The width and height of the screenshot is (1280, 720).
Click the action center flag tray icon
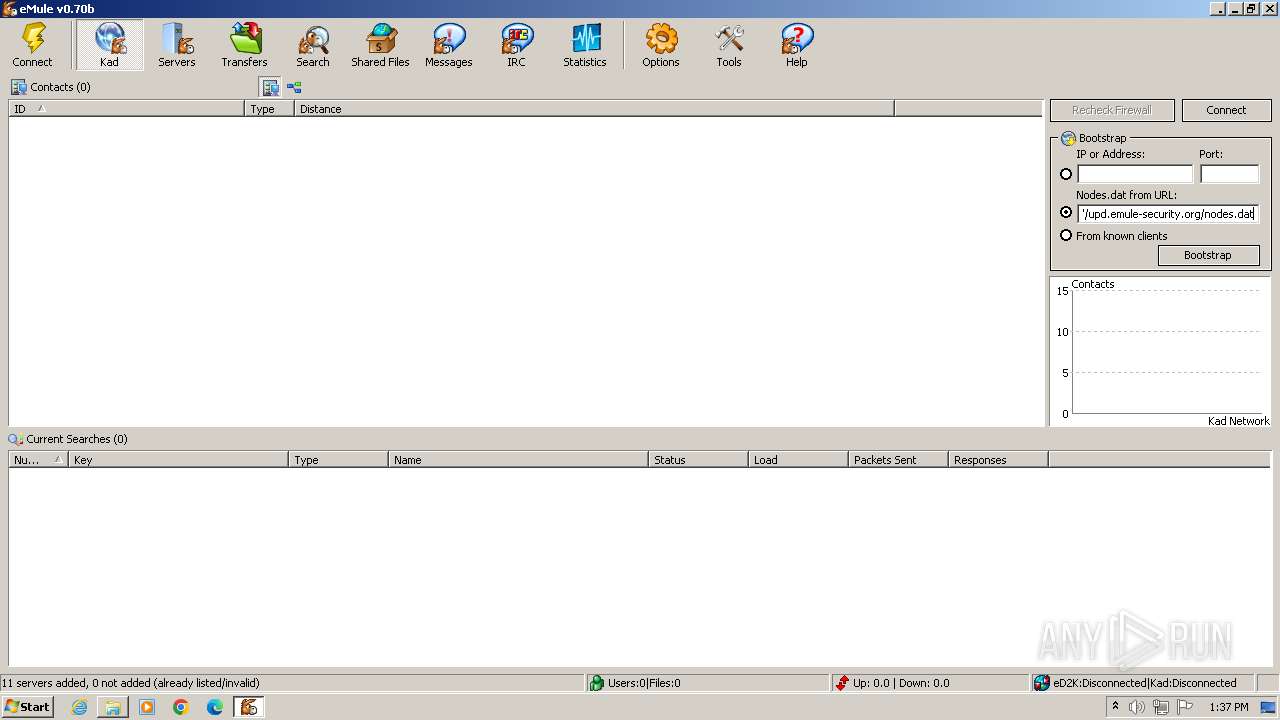[x=1185, y=707]
